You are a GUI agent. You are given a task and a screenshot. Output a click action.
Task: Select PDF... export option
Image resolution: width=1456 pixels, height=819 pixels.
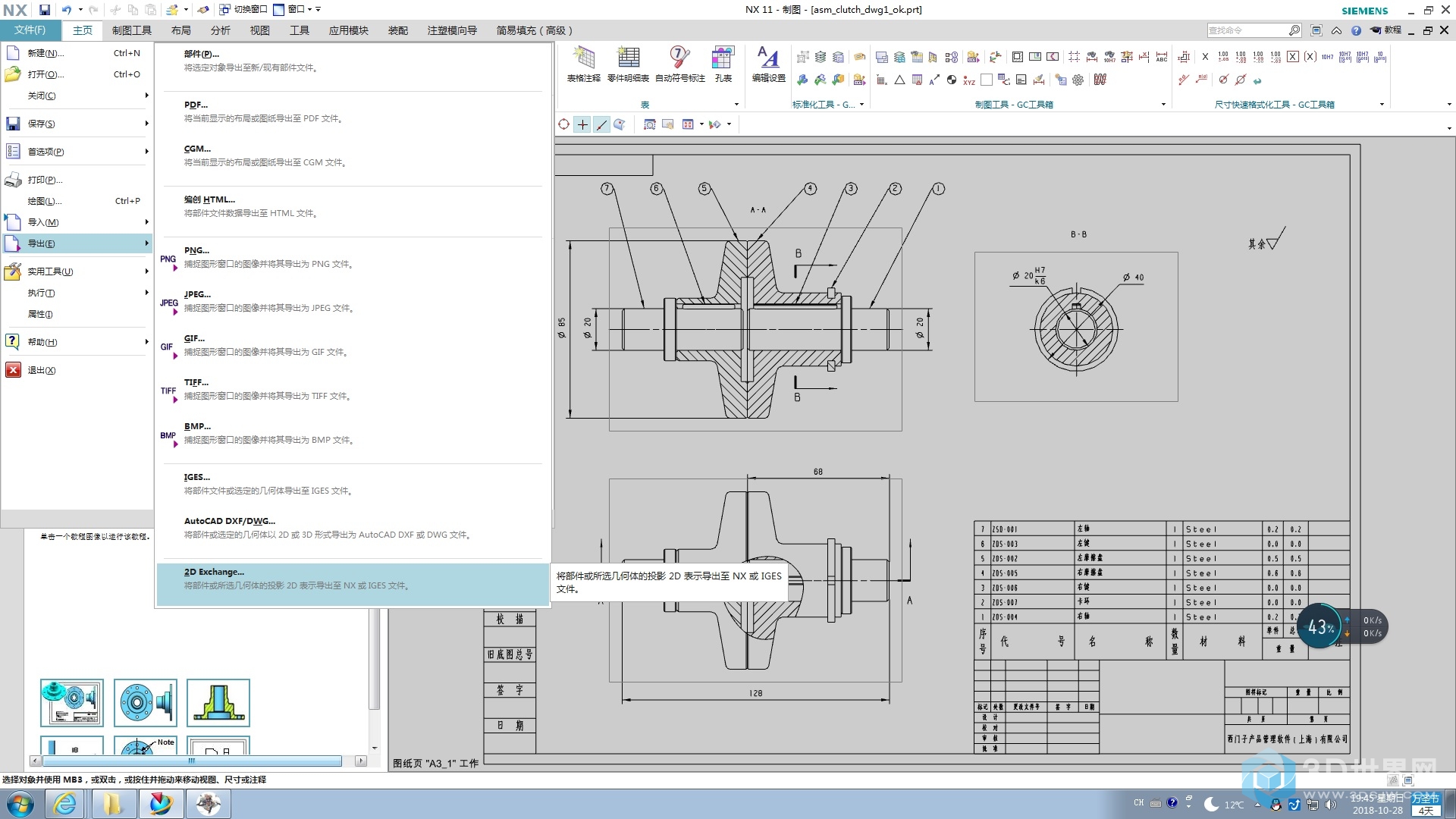tap(353, 111)
